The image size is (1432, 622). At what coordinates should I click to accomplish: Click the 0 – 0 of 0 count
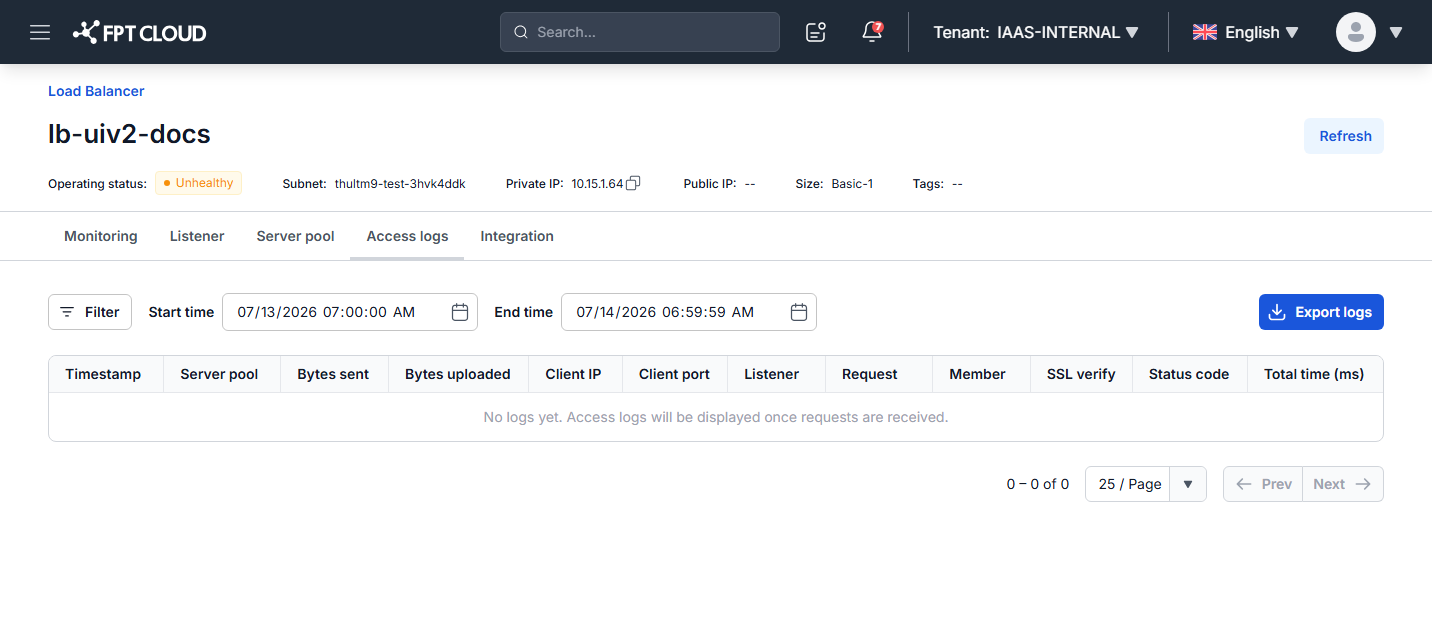pos(1037,484)
